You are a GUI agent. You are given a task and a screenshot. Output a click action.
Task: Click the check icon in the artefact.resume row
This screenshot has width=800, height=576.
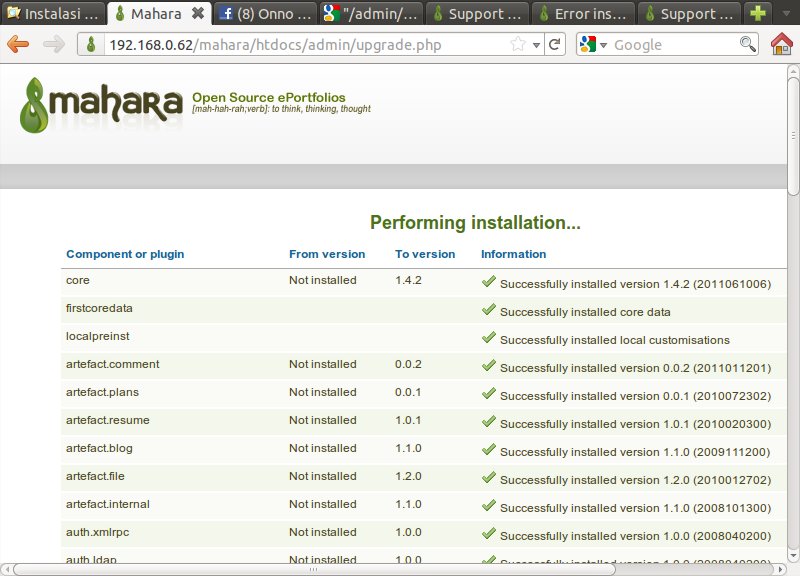pos(489,421)
